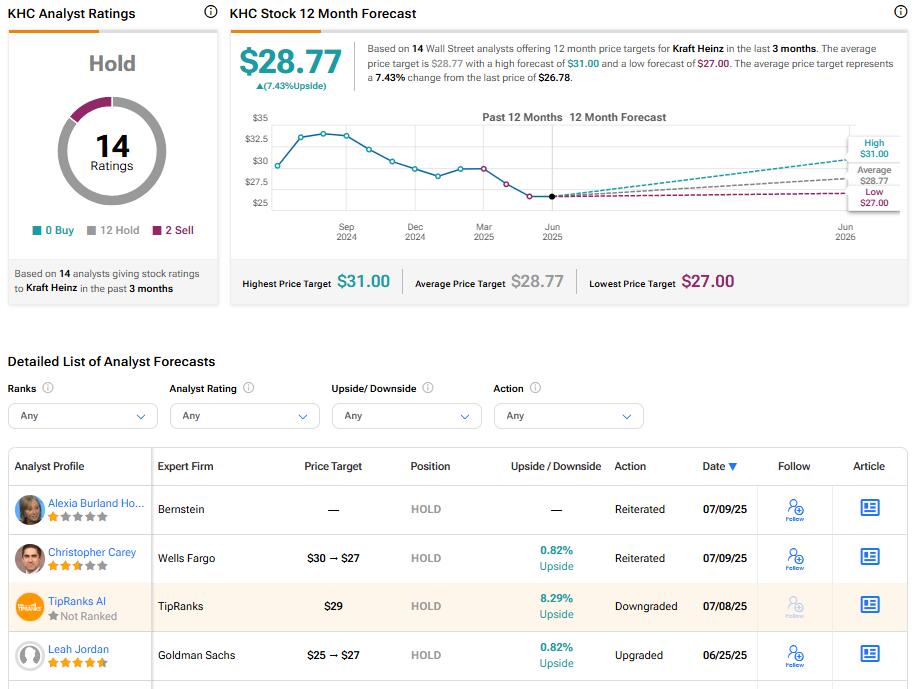Image resolution: width=918 pixels, height=689 pixels.
Task: Click the Action column header
Action: point(631,467)
